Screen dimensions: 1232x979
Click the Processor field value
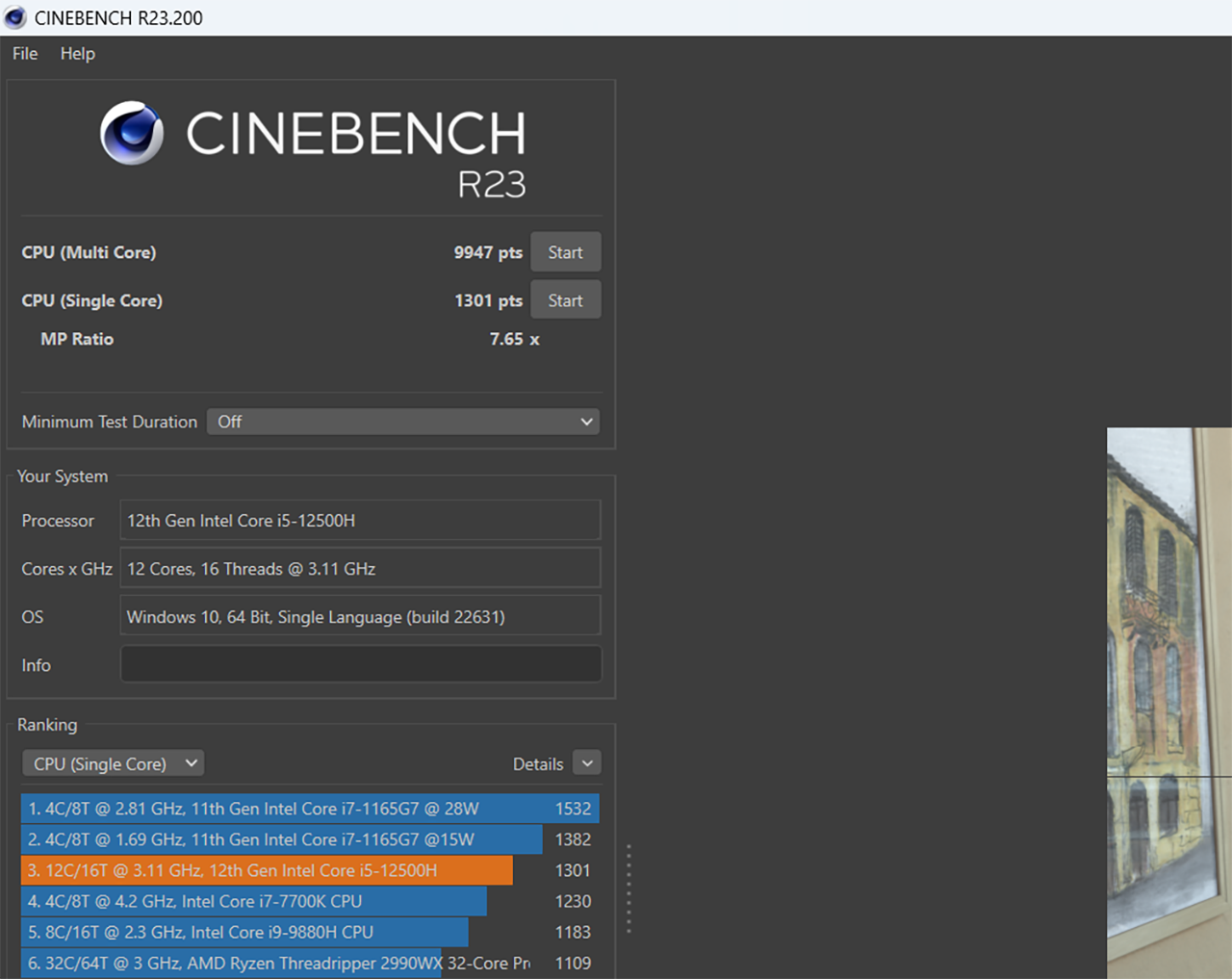tap(361, 520)
